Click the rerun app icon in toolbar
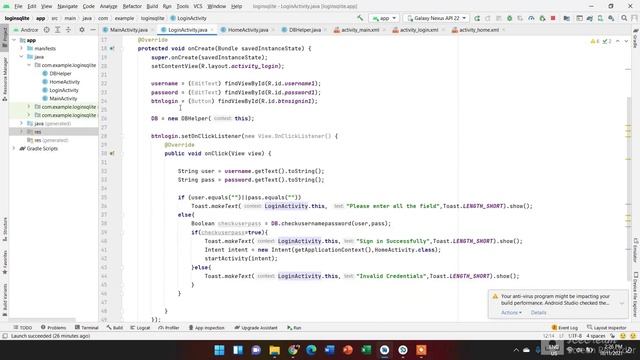The height and width of the screenshot is (360, 640). [x=477, y=18]
